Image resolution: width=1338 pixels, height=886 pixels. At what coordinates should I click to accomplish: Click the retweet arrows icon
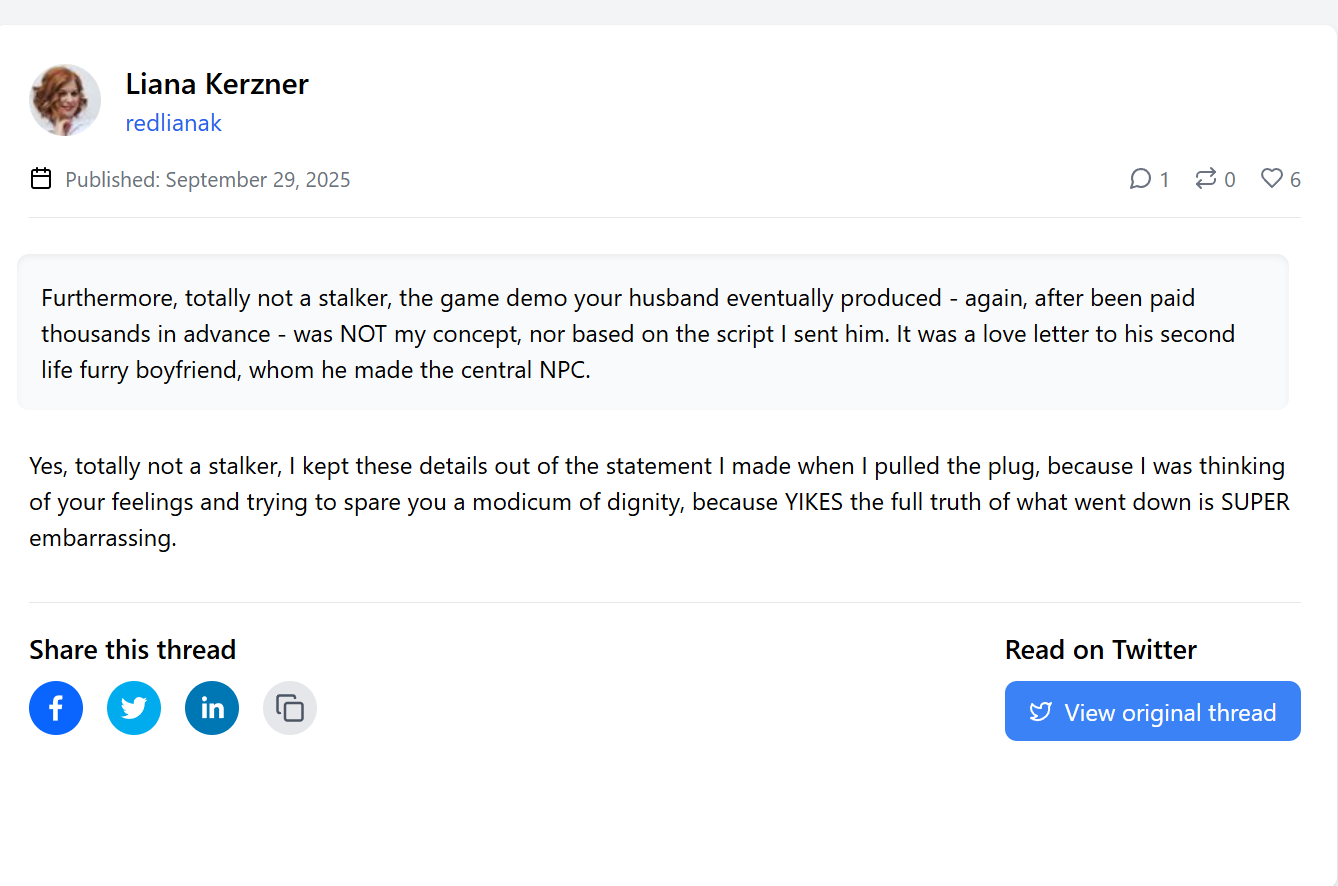click(1206, 179)
